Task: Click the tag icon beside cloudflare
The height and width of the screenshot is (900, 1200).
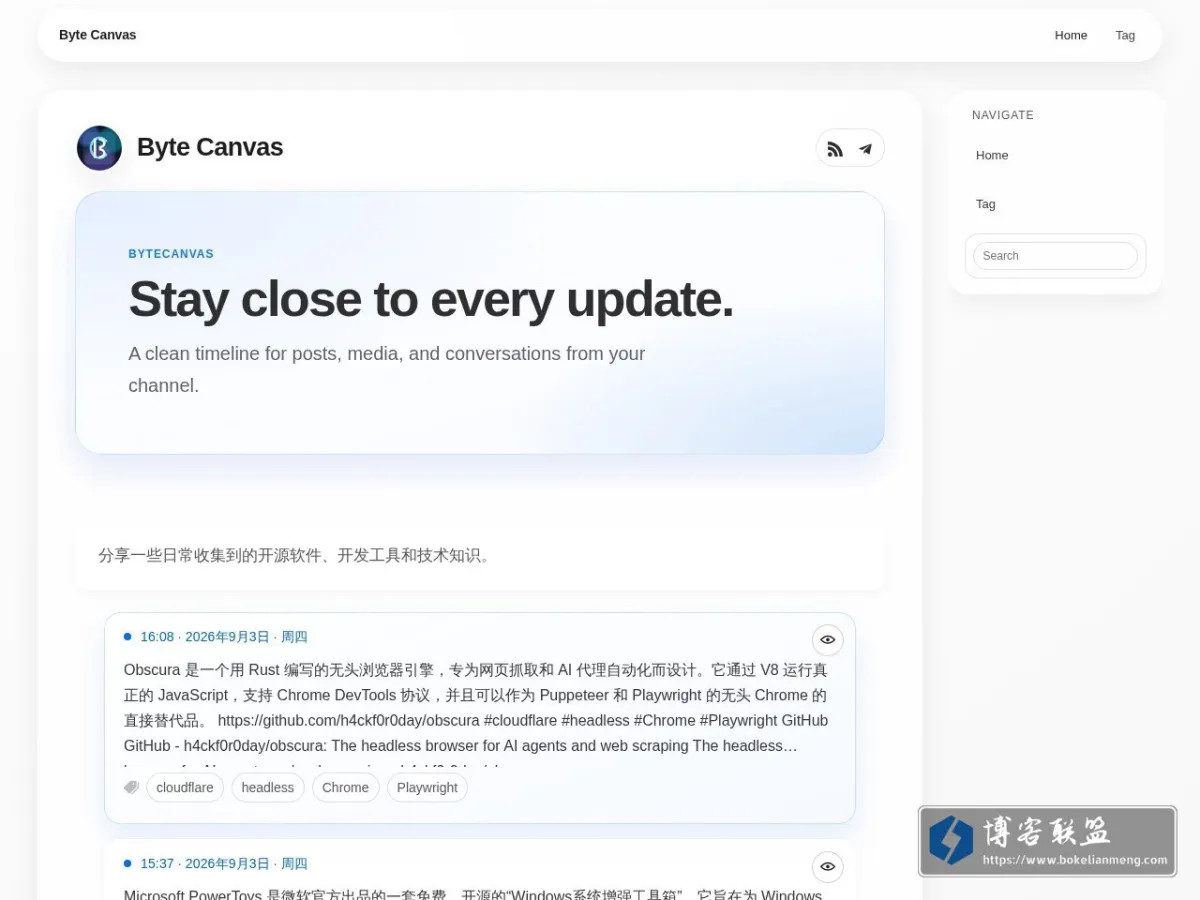Action: pos(131,787)
